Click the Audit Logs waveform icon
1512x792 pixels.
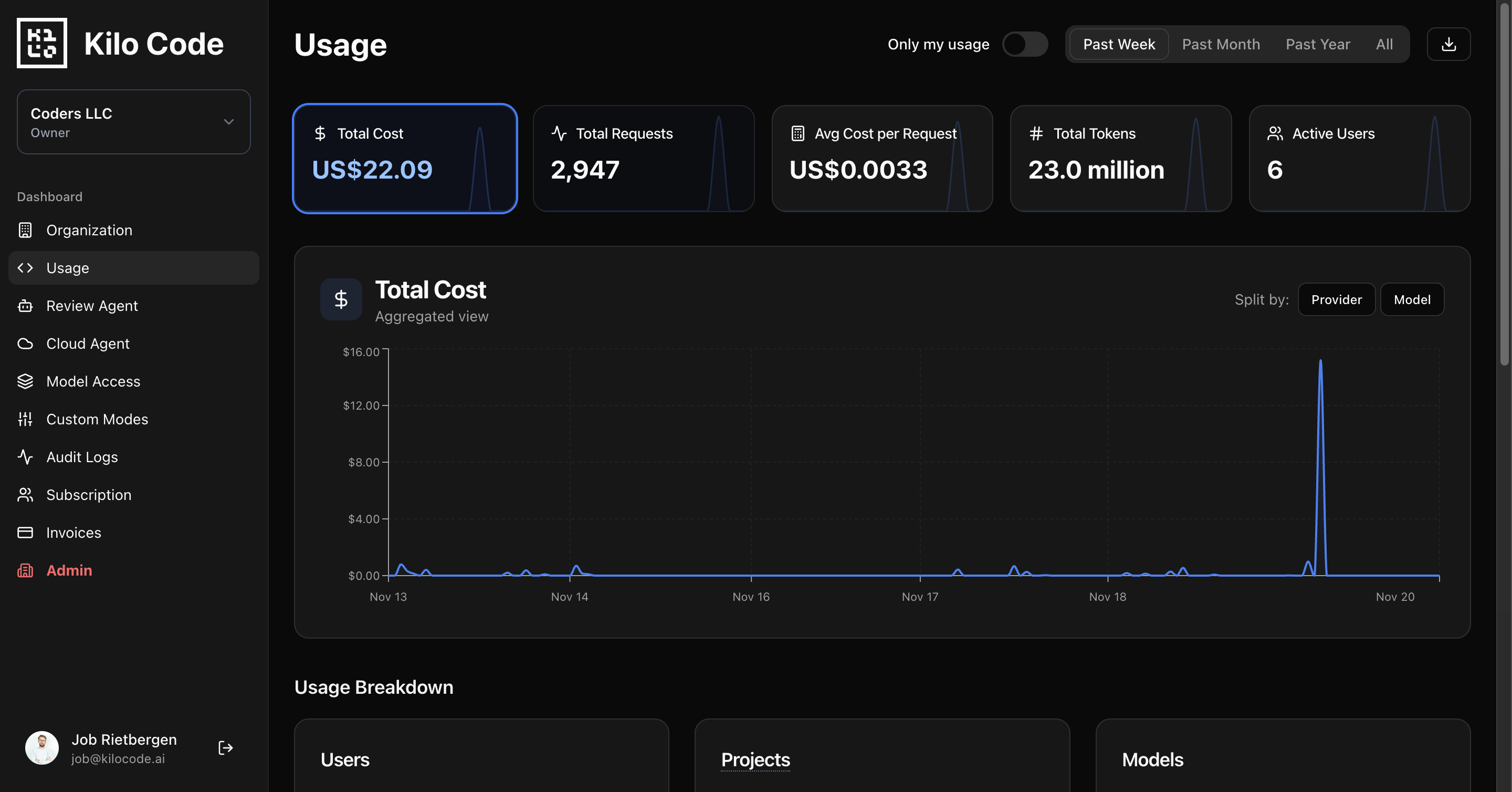pyautogui.click(x=25, y=457)
